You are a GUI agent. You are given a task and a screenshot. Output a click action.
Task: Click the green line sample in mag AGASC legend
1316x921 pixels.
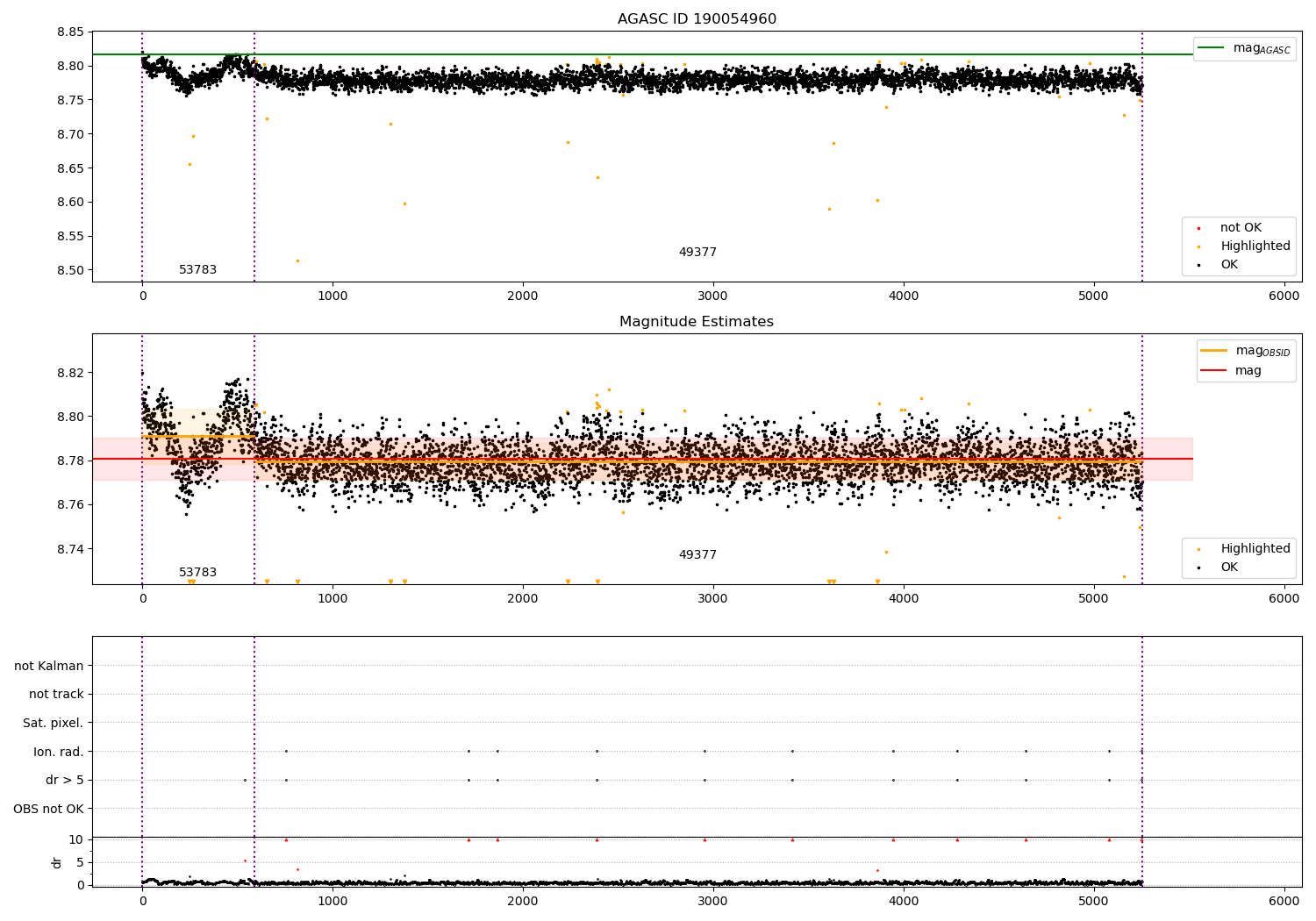(x=1212, y=48)
